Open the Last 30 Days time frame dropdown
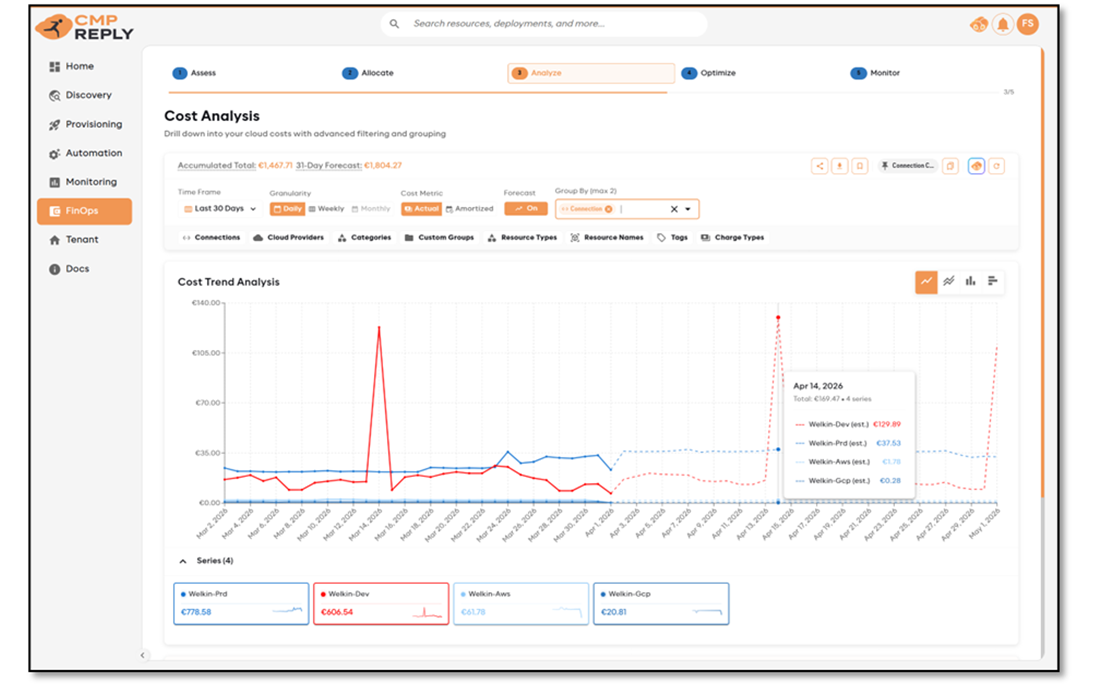Screen dimensions: 1096x685 (x=220, y=209)
